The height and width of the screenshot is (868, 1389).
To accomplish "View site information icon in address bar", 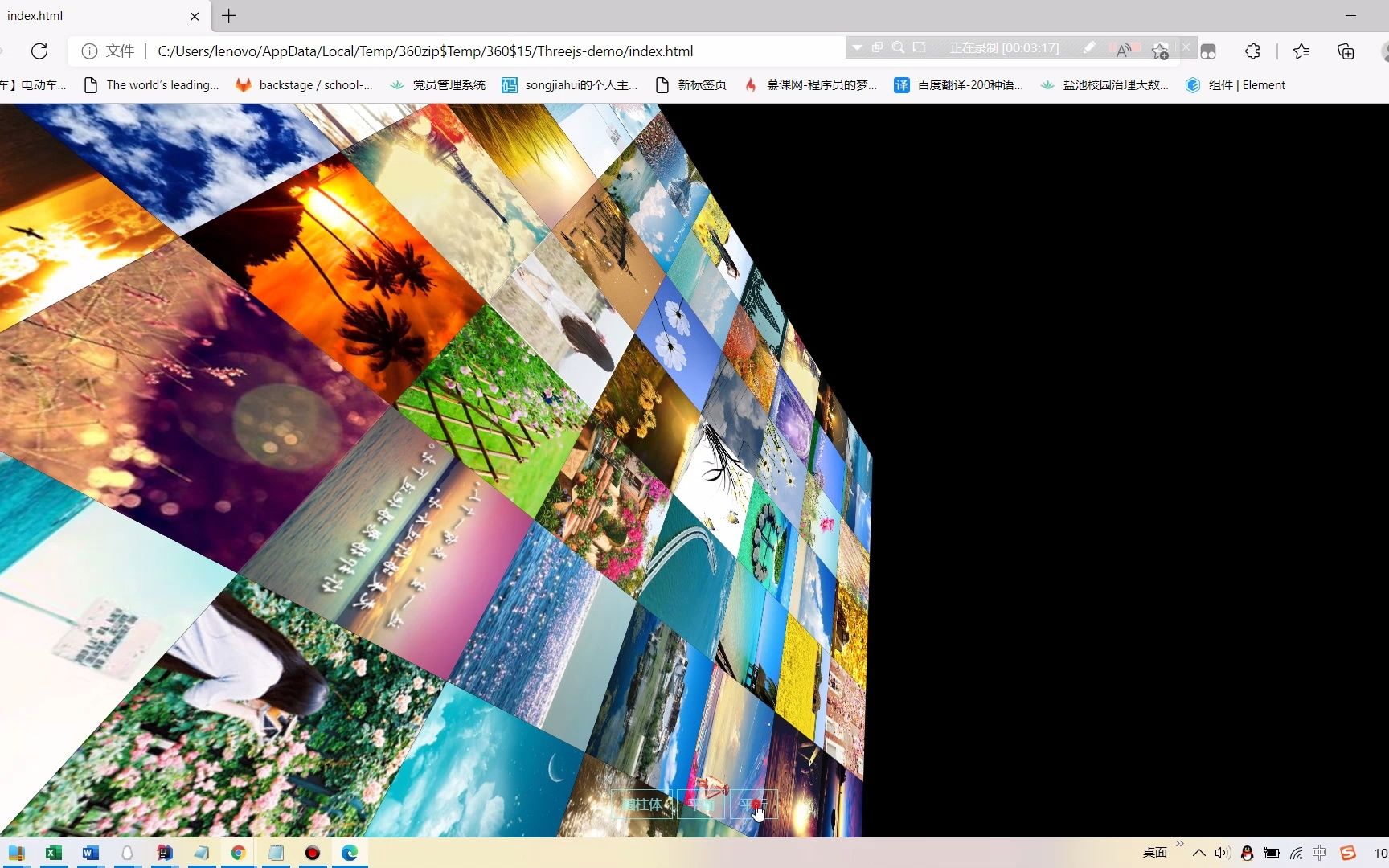I will click(89, 51).
